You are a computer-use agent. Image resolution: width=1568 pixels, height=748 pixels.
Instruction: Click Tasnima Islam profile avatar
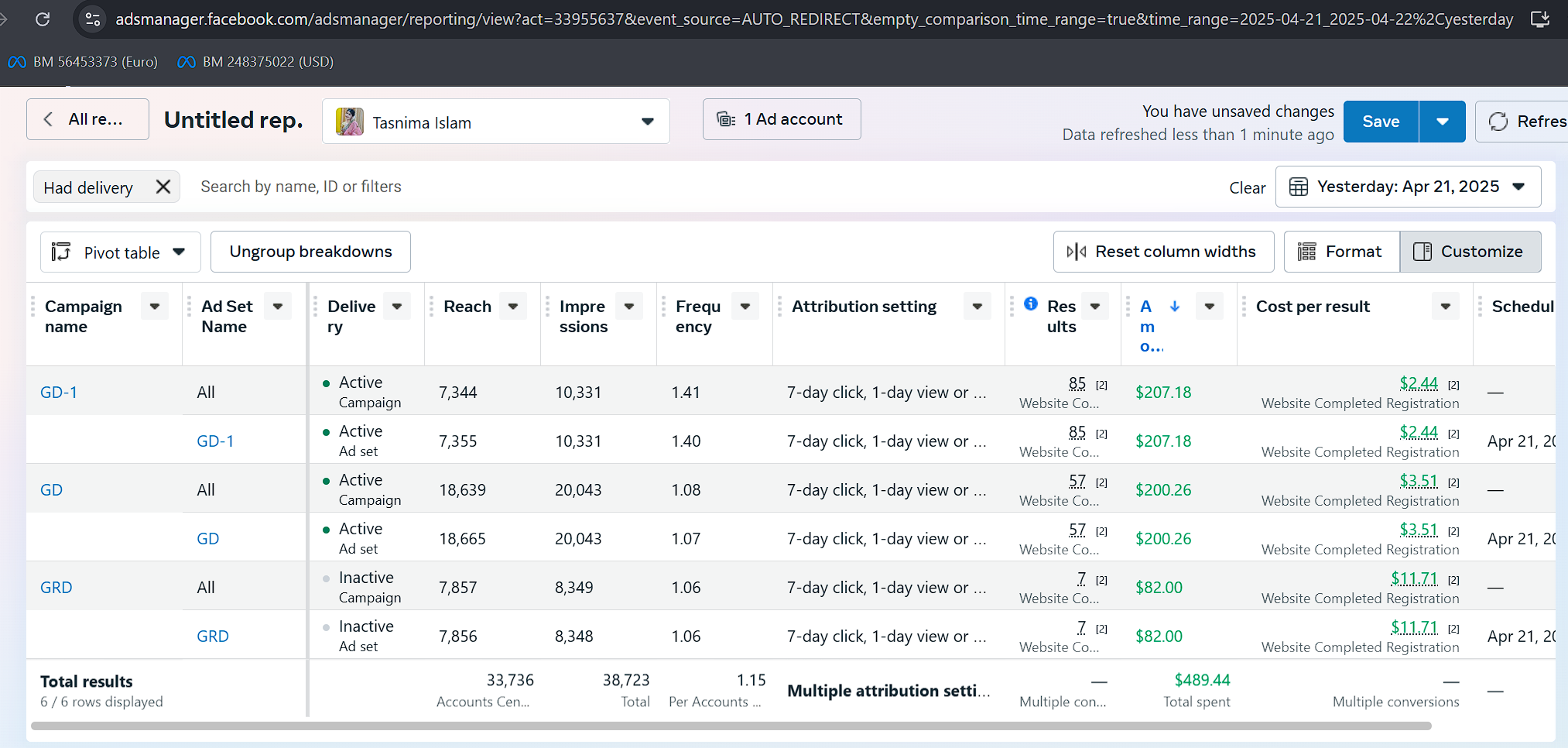point(350,122)
